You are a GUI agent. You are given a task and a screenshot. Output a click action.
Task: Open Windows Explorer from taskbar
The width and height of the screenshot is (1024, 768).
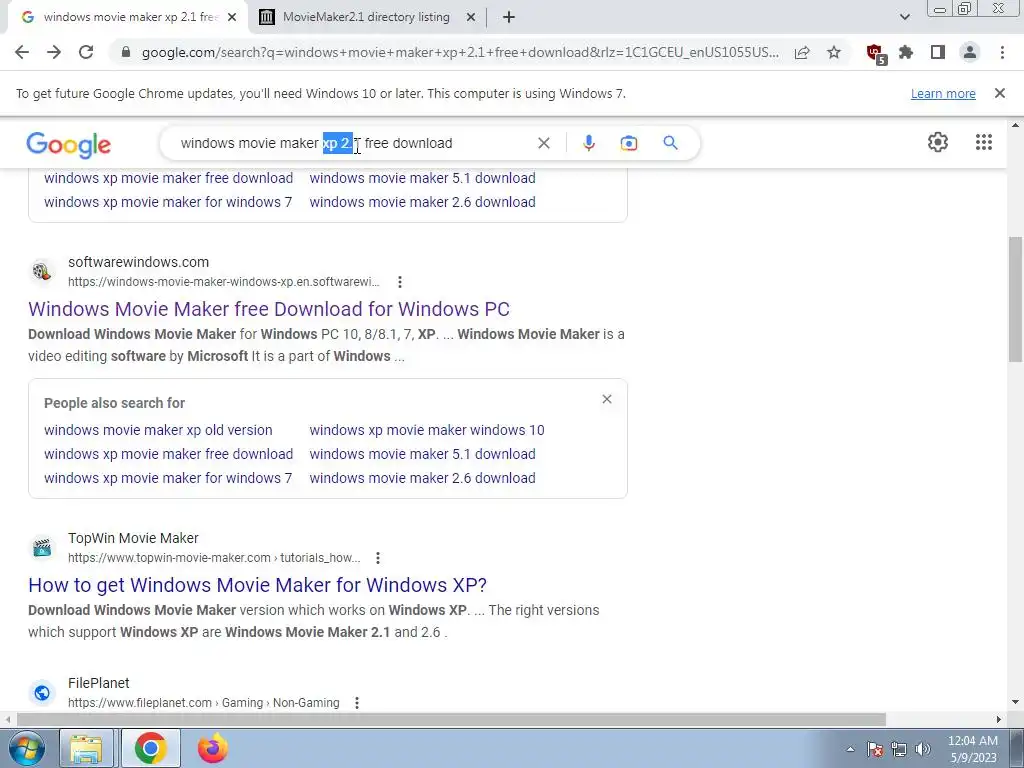click(x=86, y=748)
